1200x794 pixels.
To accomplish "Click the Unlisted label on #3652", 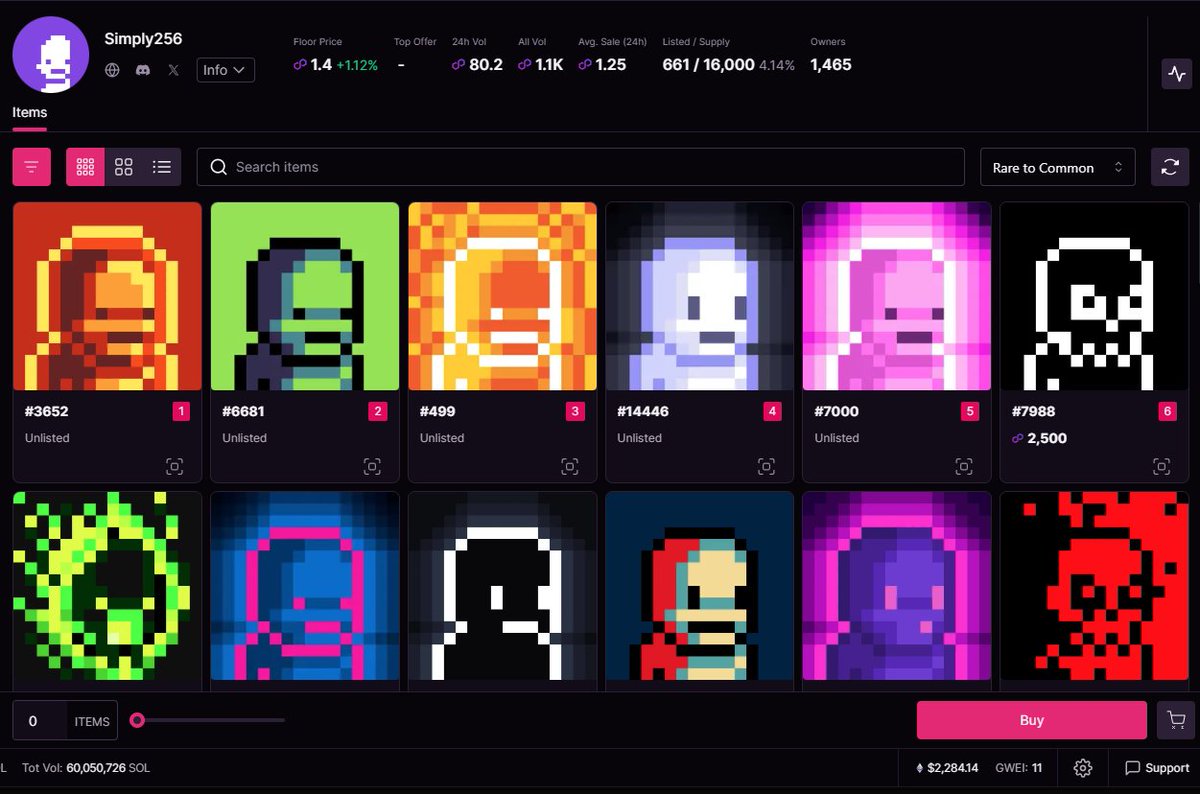I will [47, 438].
